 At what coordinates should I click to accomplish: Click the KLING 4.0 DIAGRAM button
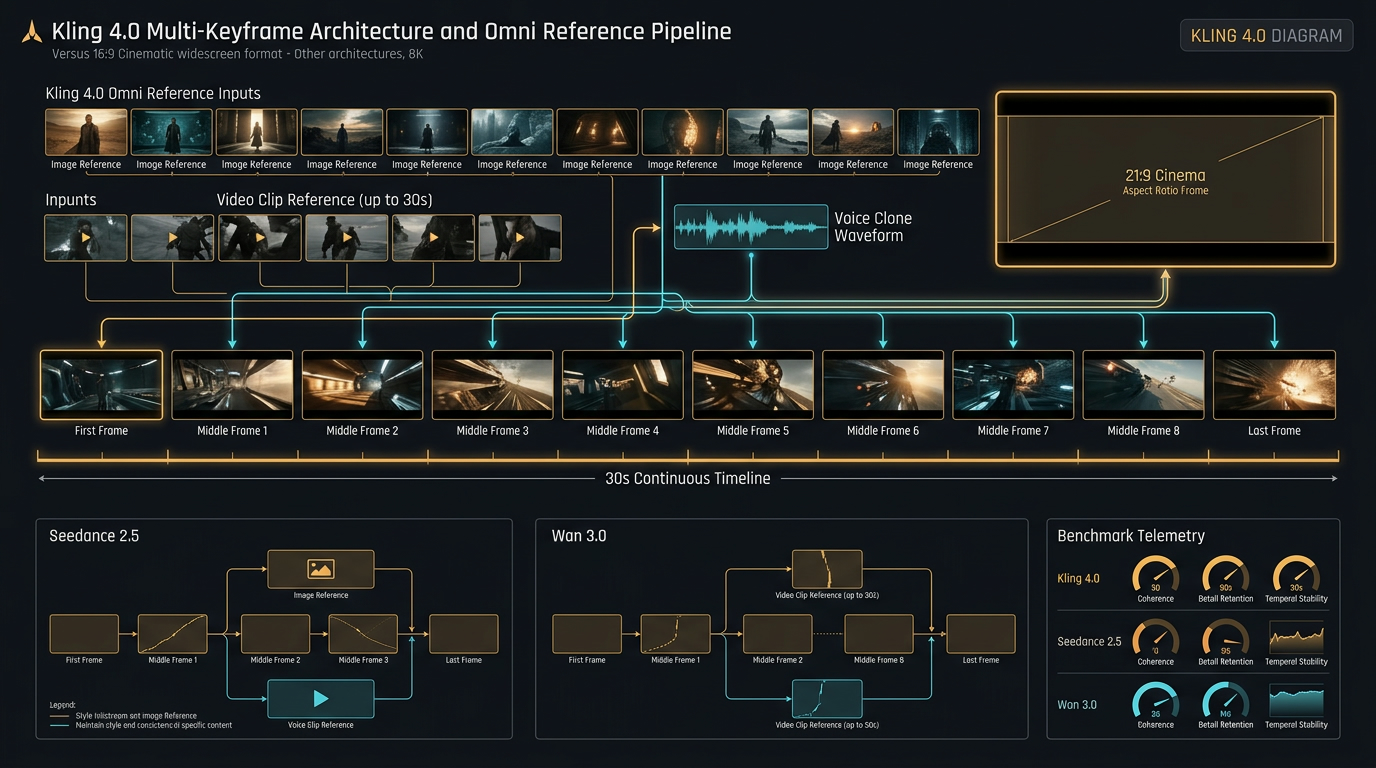click(1266, 35)
